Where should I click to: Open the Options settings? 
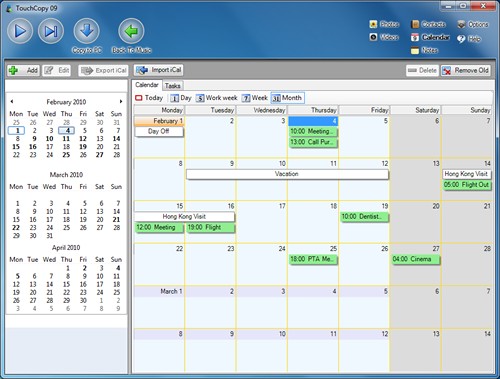pos(473,24)
